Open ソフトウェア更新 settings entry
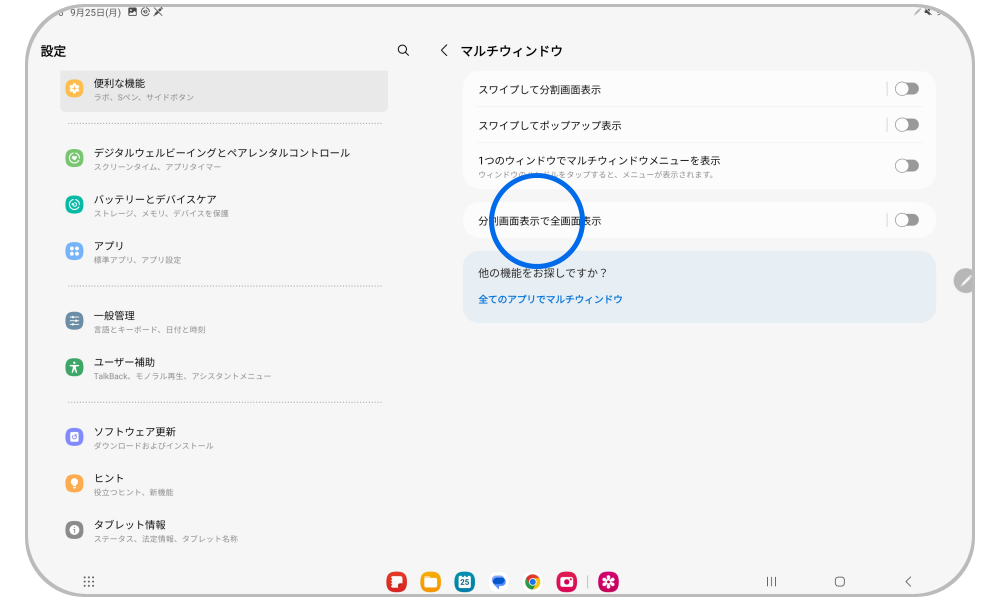 pos(224,437)
